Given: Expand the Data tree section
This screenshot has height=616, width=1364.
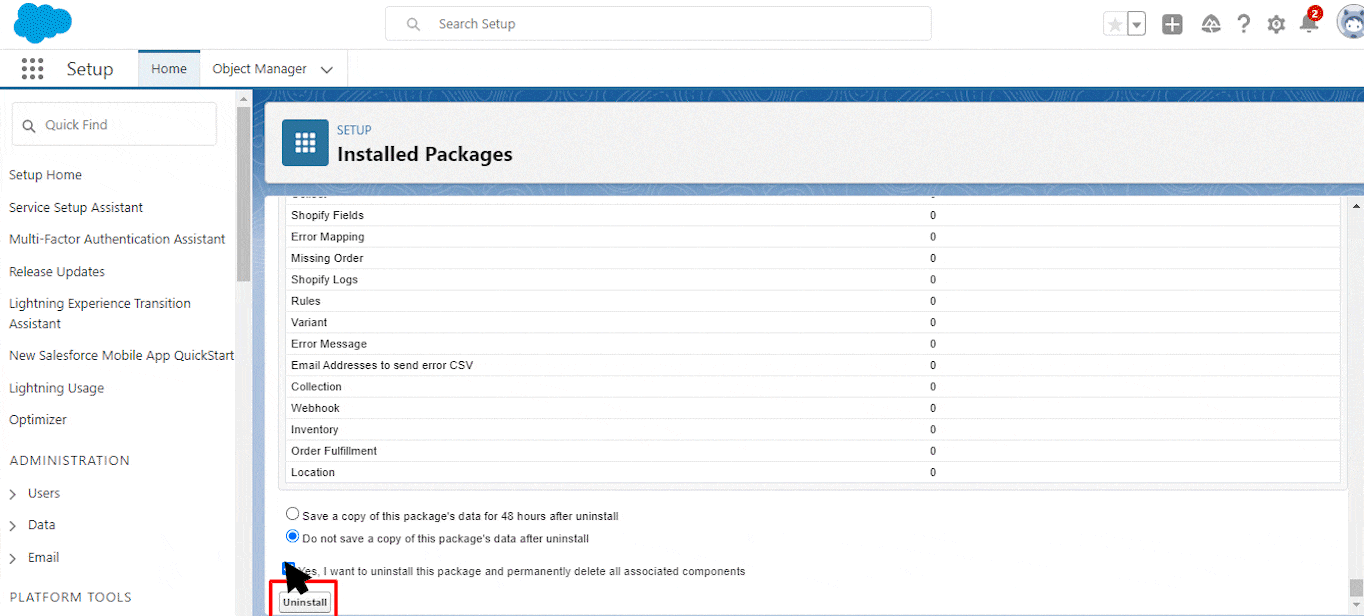Looking at the screenshot, I should coord(13,526).
